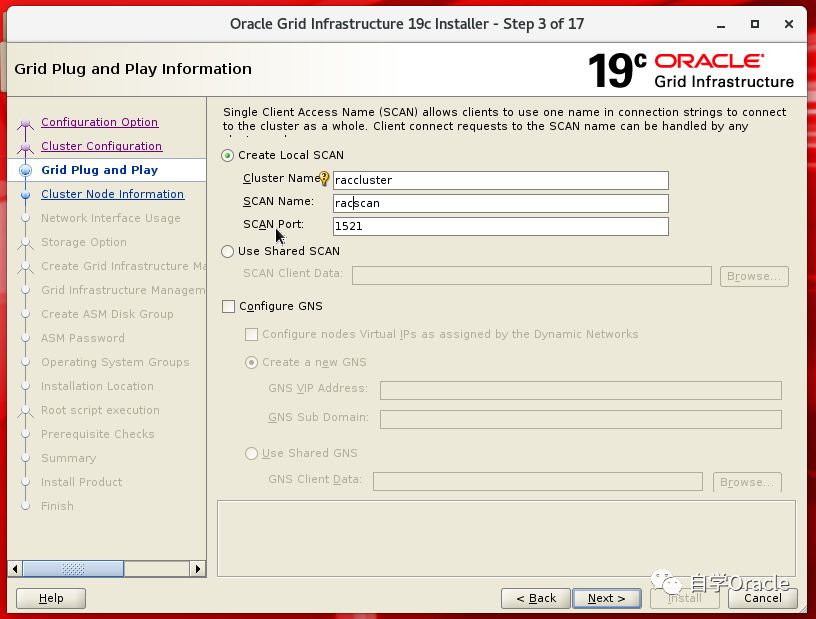Open the Cluster Configuration step link
Screen dimensions: 816x619
[101, 146]
